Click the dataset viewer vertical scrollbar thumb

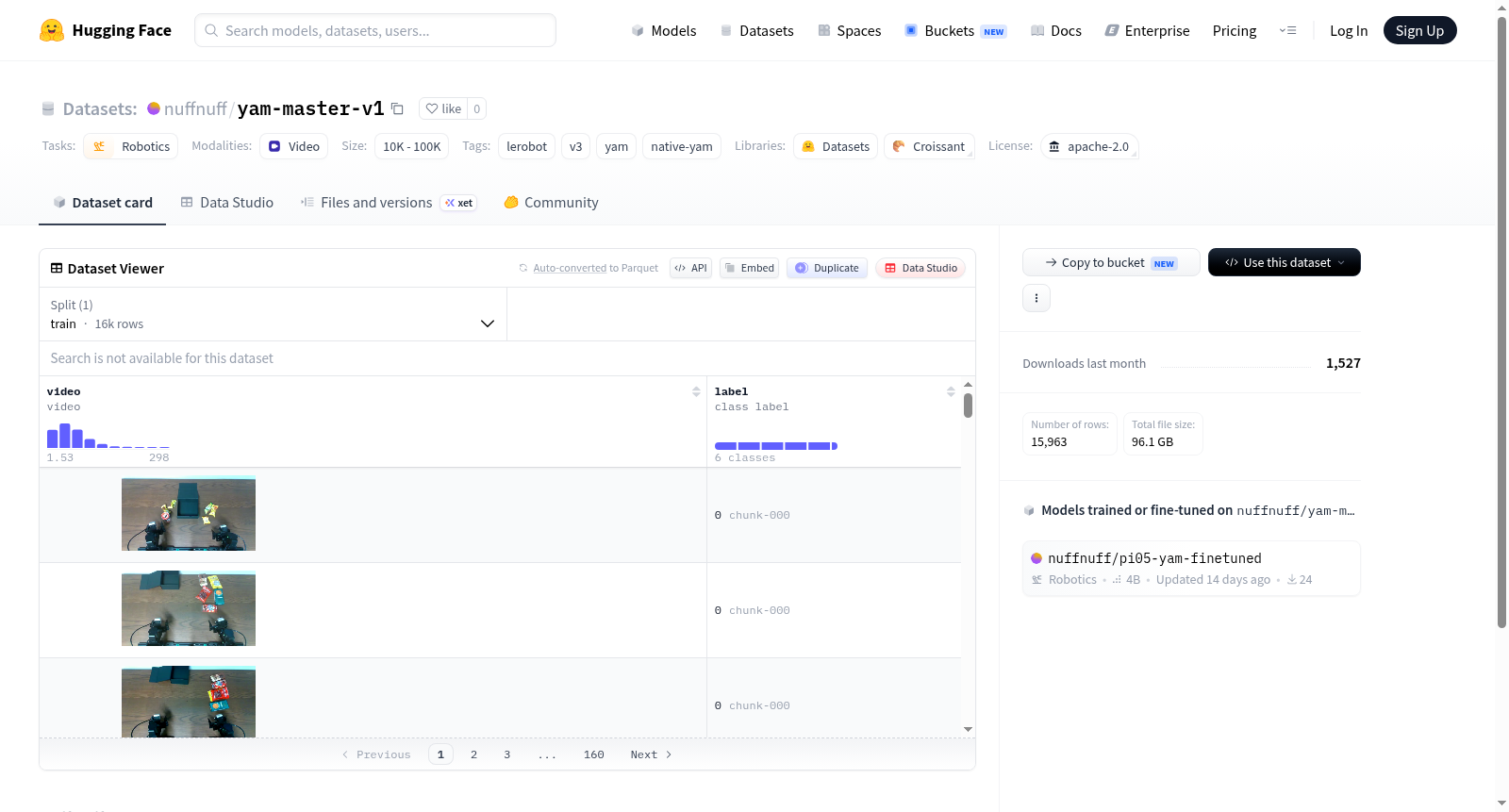click(968, 406)
